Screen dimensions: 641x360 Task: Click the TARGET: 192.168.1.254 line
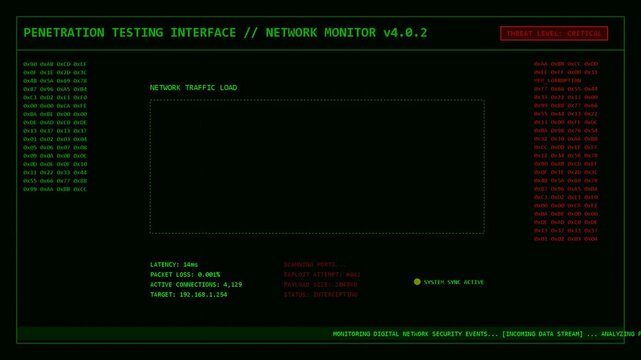188,295
